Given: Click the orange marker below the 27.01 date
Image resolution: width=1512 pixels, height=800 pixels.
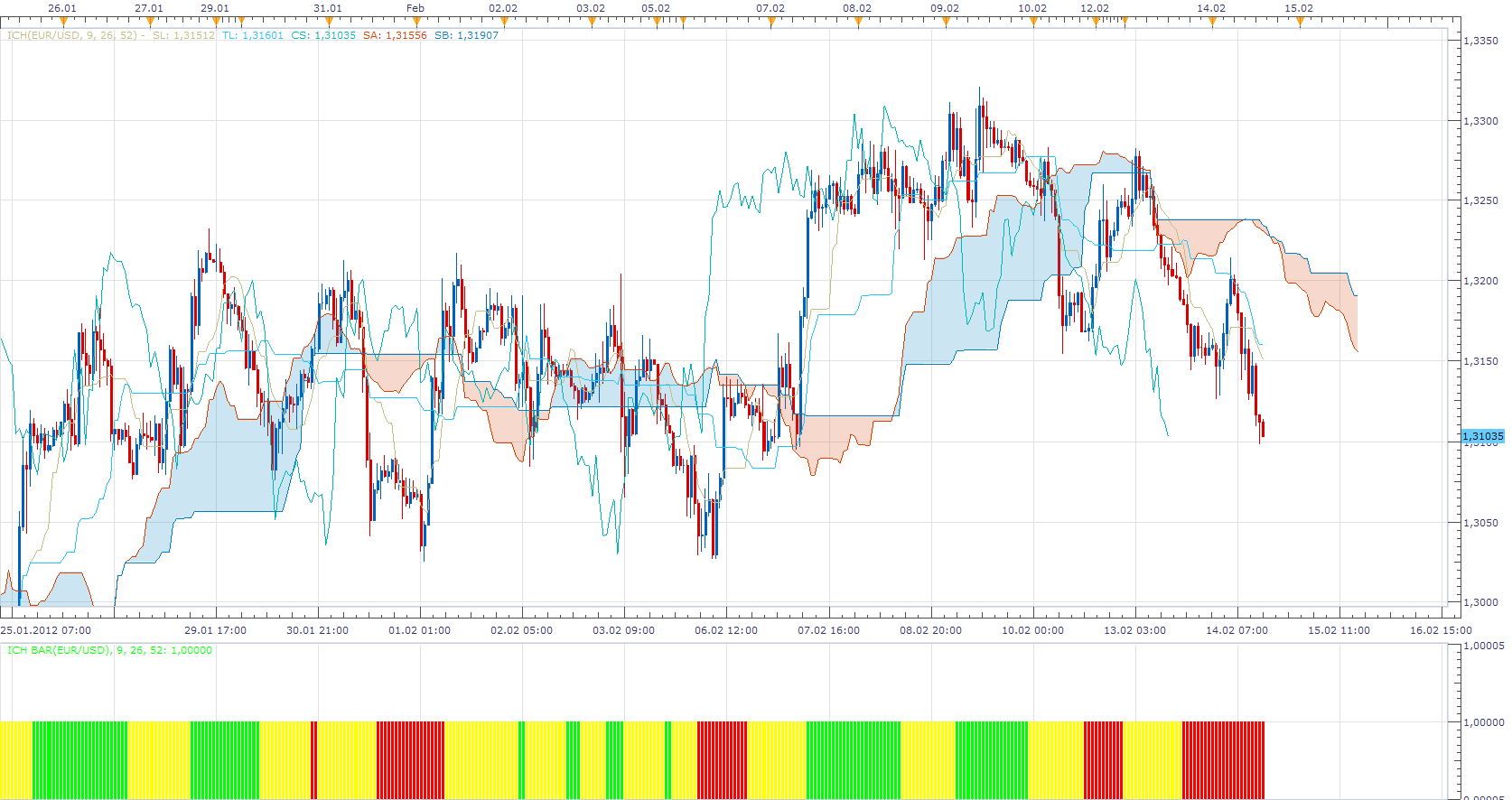Looking at the screenshot, I should pos(150,21).
